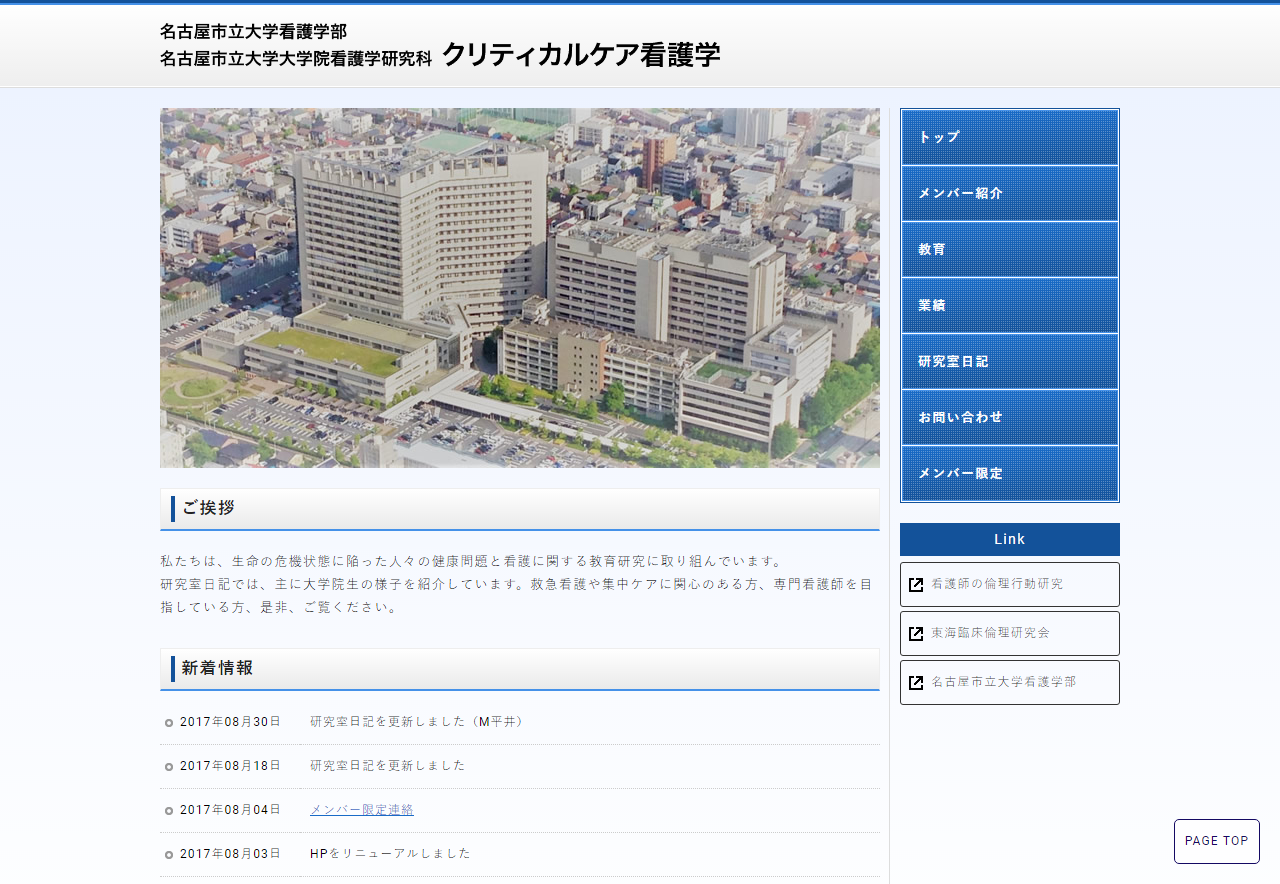Click the 名古屋市立大学看護学部 header text

[x=254, y=31]
